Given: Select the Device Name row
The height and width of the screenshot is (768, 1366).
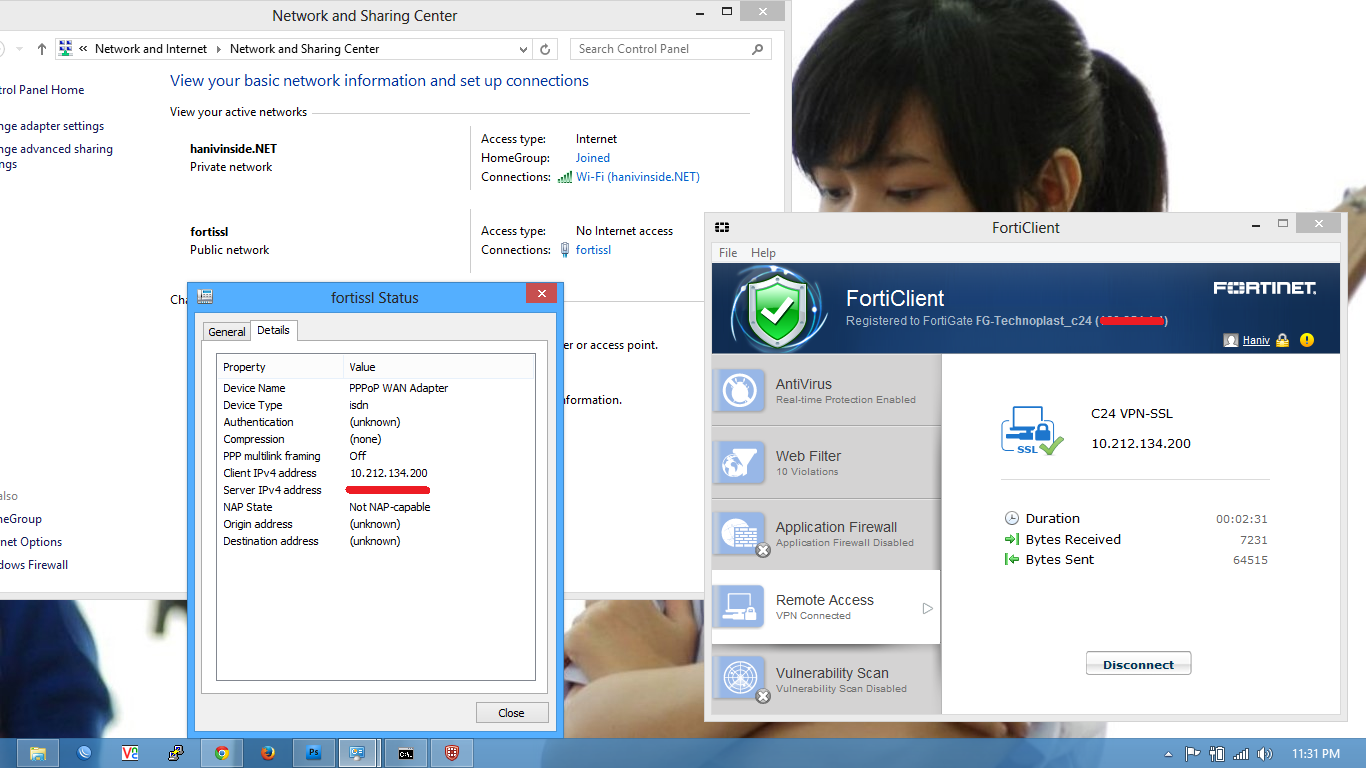Looking at the screenshot, I should coord(376,388).
